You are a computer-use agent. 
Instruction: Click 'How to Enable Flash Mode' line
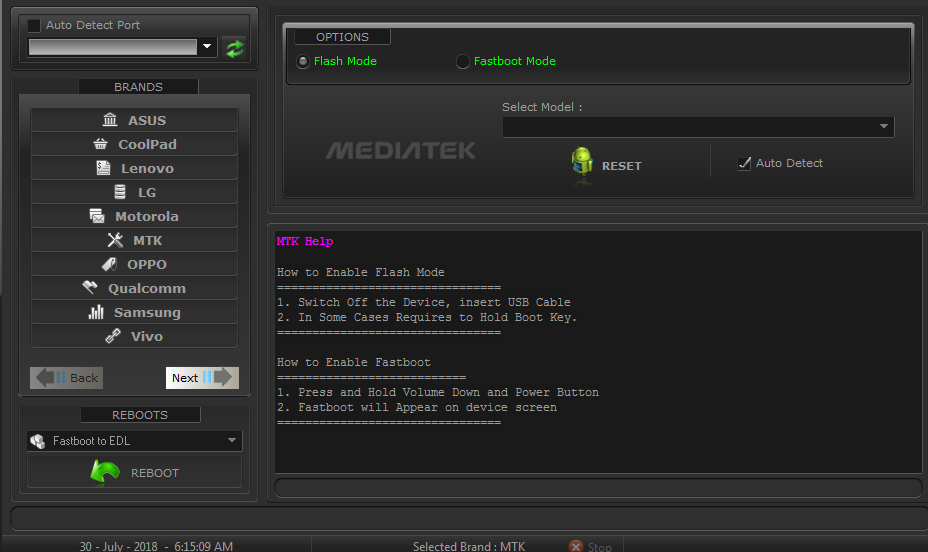[360, 272]
